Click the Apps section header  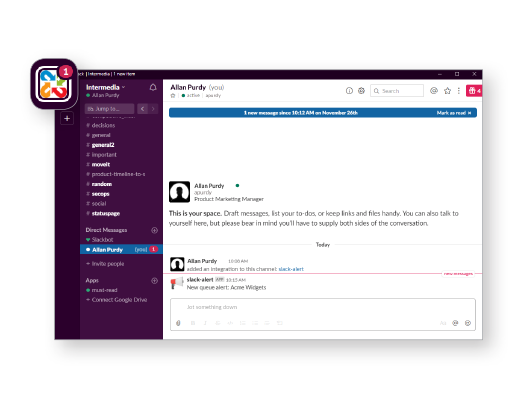tap(92, 280)
